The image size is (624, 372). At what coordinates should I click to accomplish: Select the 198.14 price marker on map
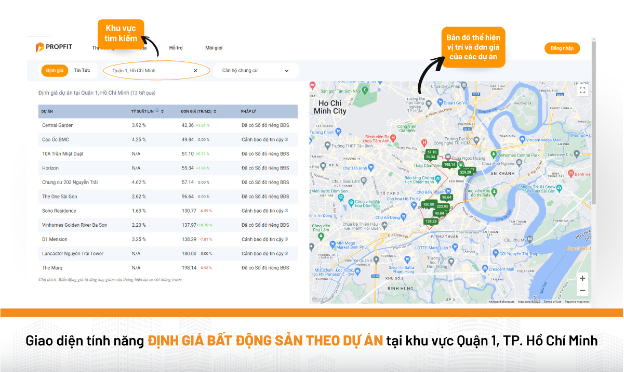click(449, 165)
